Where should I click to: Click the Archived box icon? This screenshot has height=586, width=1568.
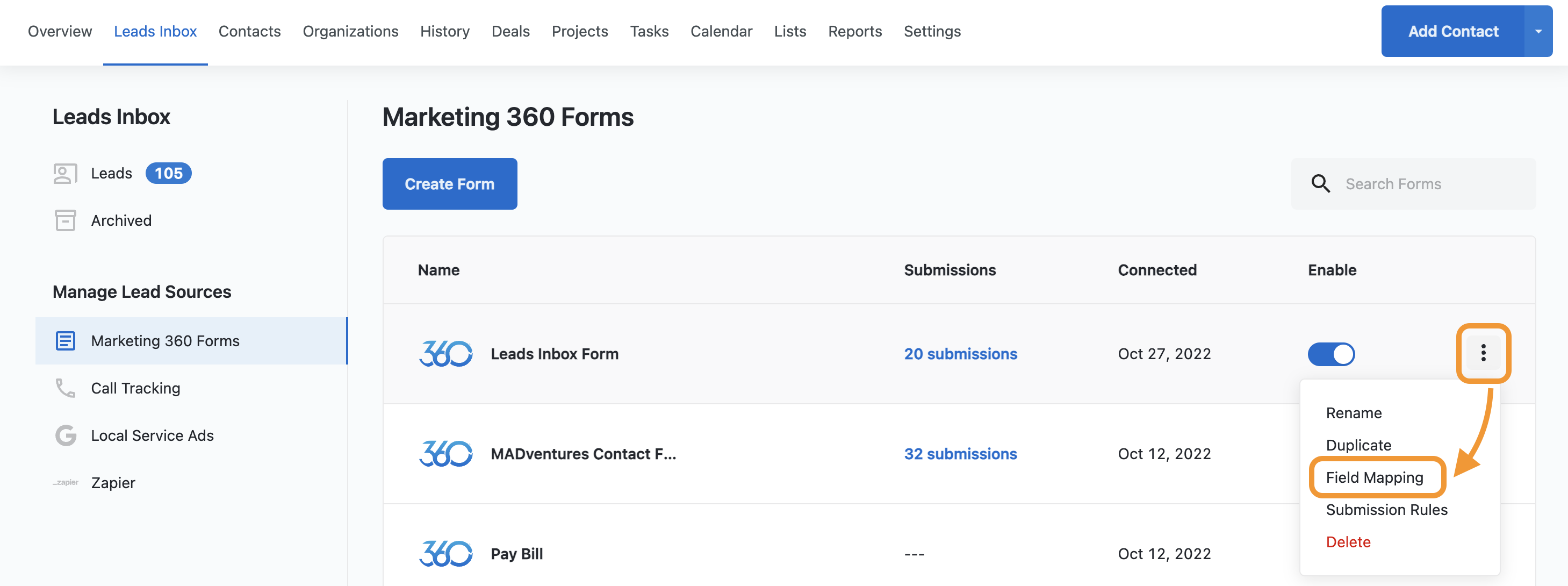65,220
